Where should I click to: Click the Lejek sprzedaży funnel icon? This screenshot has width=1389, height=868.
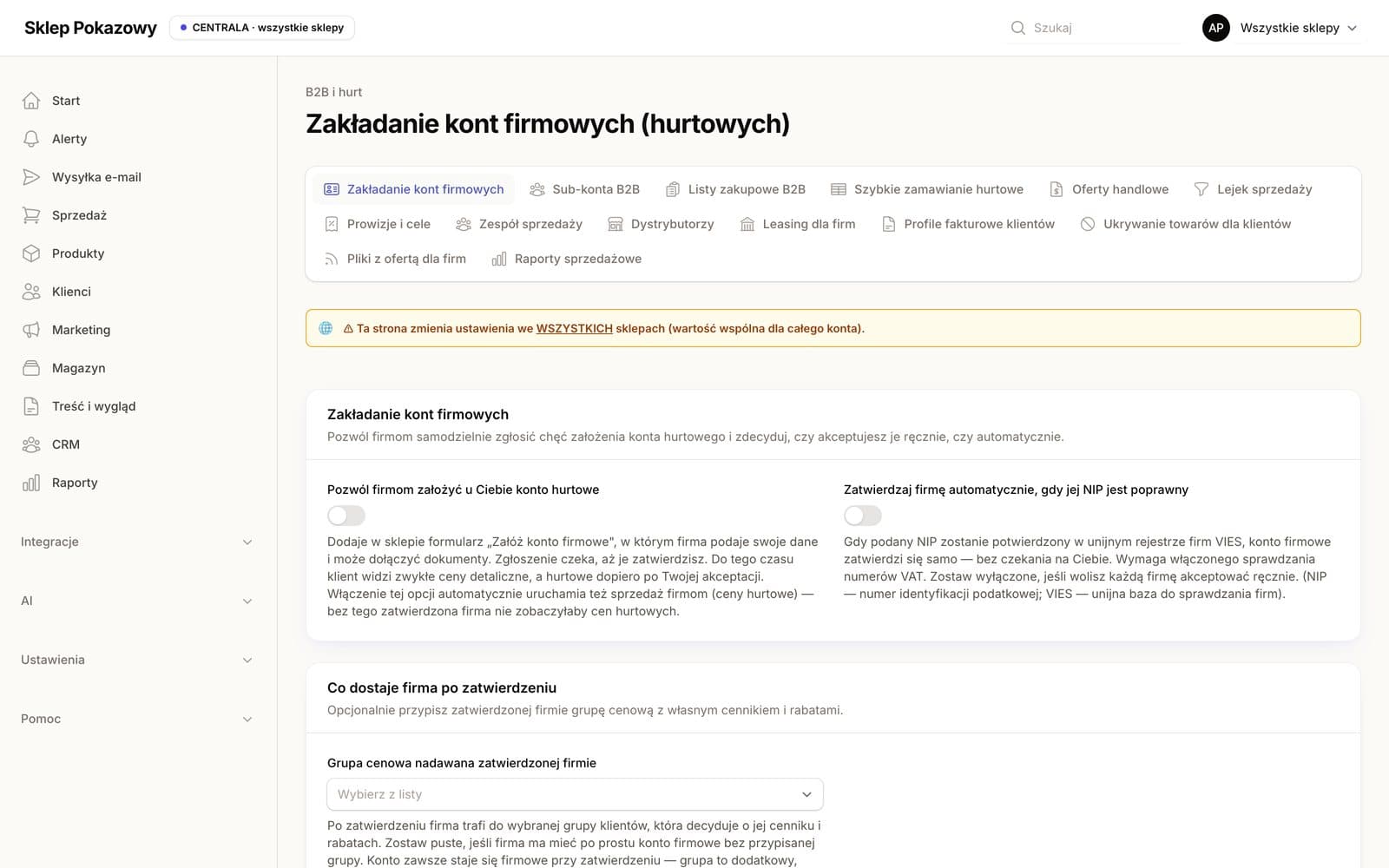click(x=1201, y=189)
